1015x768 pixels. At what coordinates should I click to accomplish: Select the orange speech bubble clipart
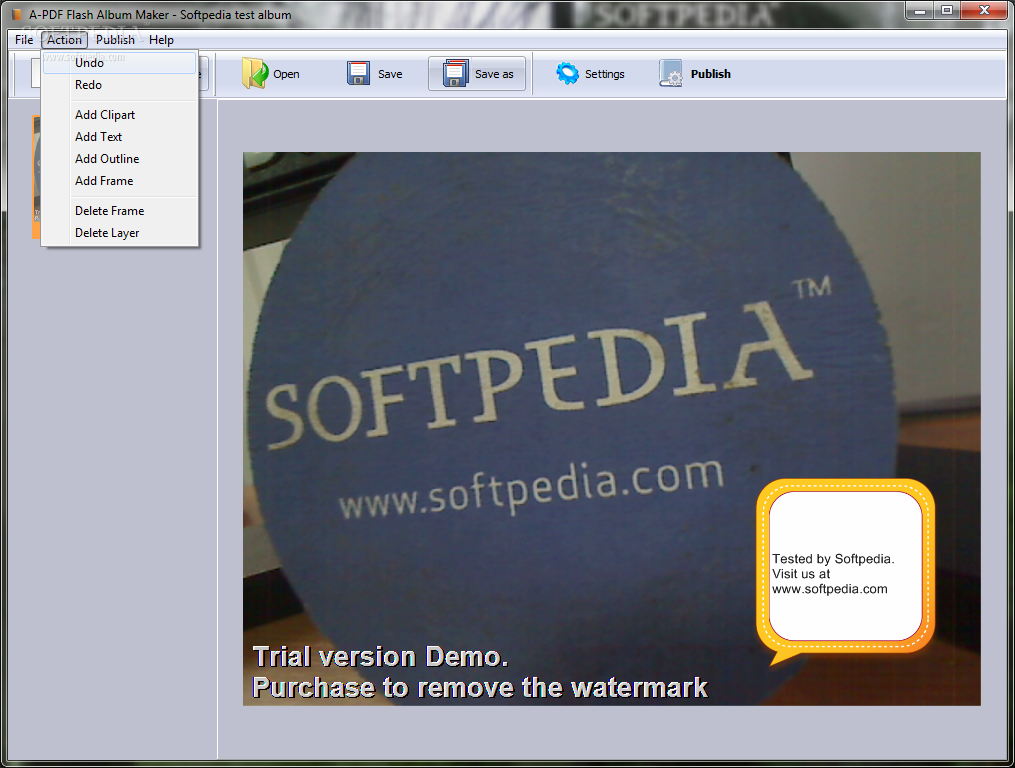[x=845, y=570]
